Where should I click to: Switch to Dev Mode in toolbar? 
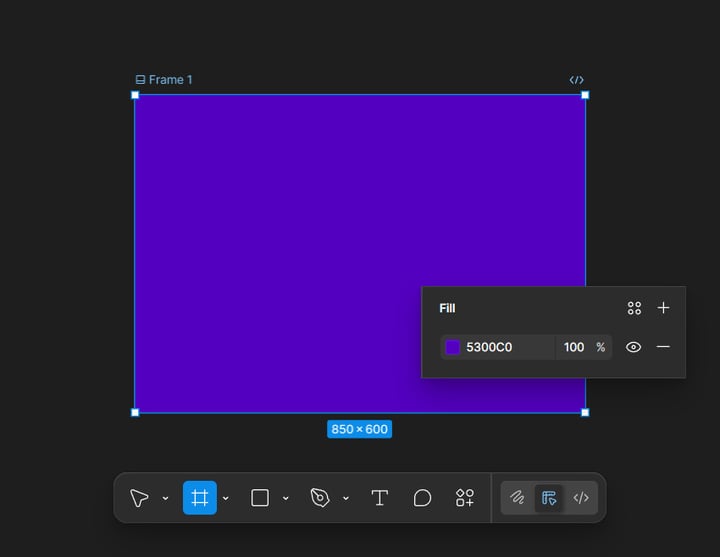(581, 498)
